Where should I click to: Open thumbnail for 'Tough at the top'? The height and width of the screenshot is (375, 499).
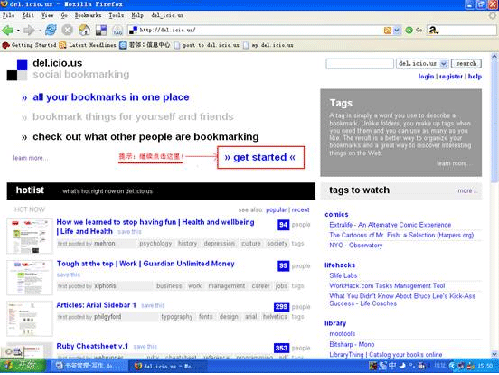click(x=29, y=277)
